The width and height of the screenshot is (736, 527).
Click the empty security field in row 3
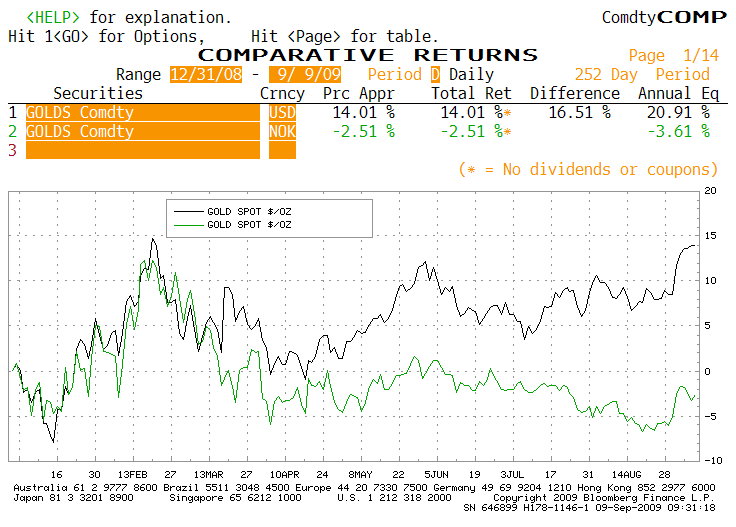pyautogui.click(x=143, y=150)
